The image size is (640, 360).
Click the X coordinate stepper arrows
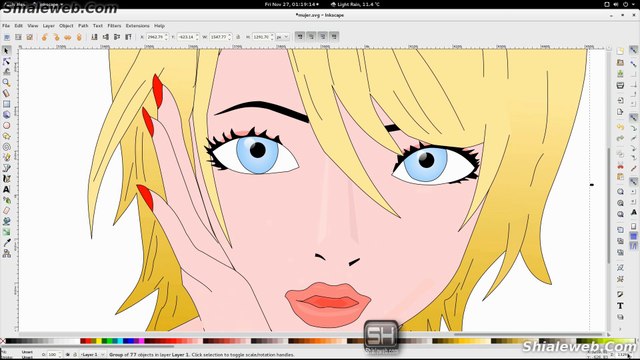(x=166, y=37)
